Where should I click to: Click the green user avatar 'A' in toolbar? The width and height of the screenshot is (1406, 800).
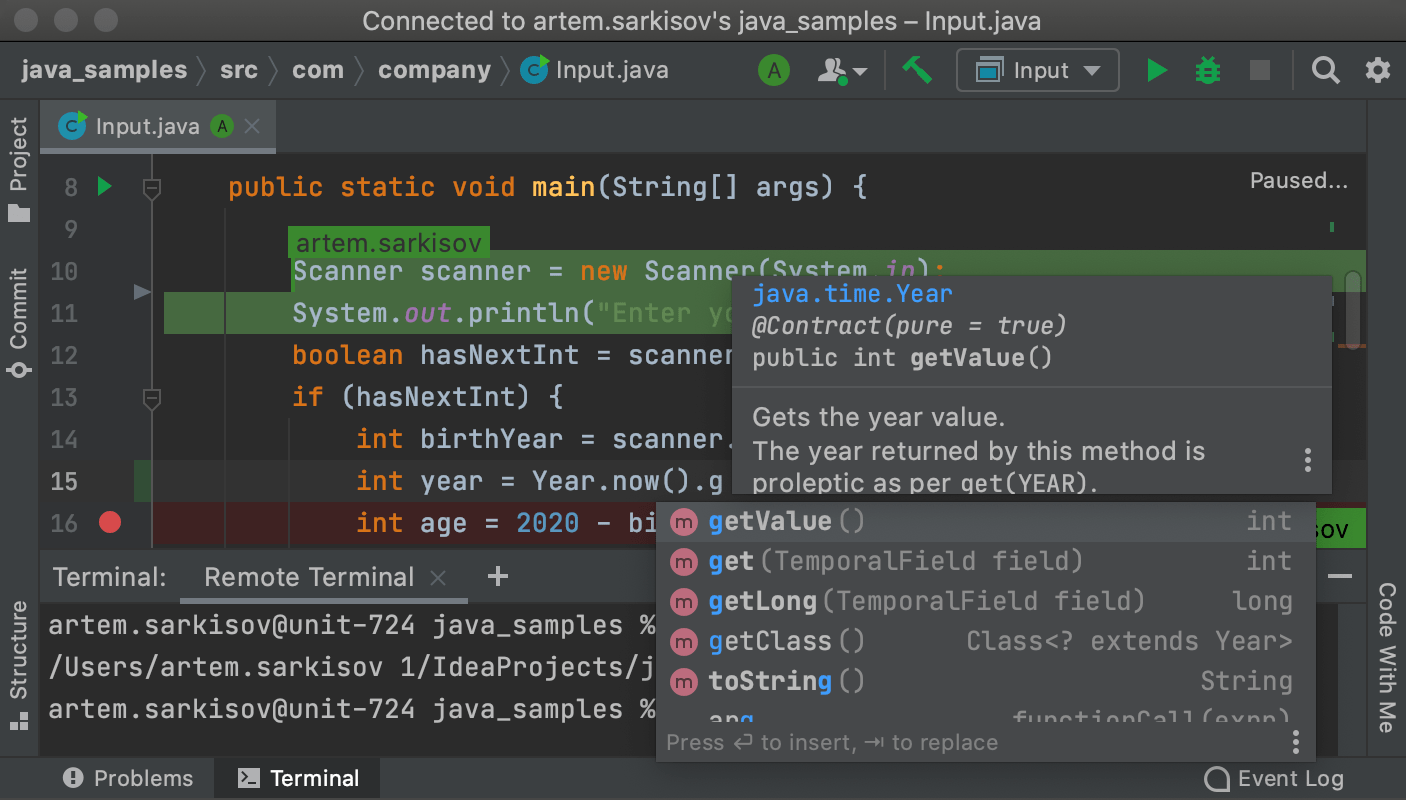click(774, 71)
